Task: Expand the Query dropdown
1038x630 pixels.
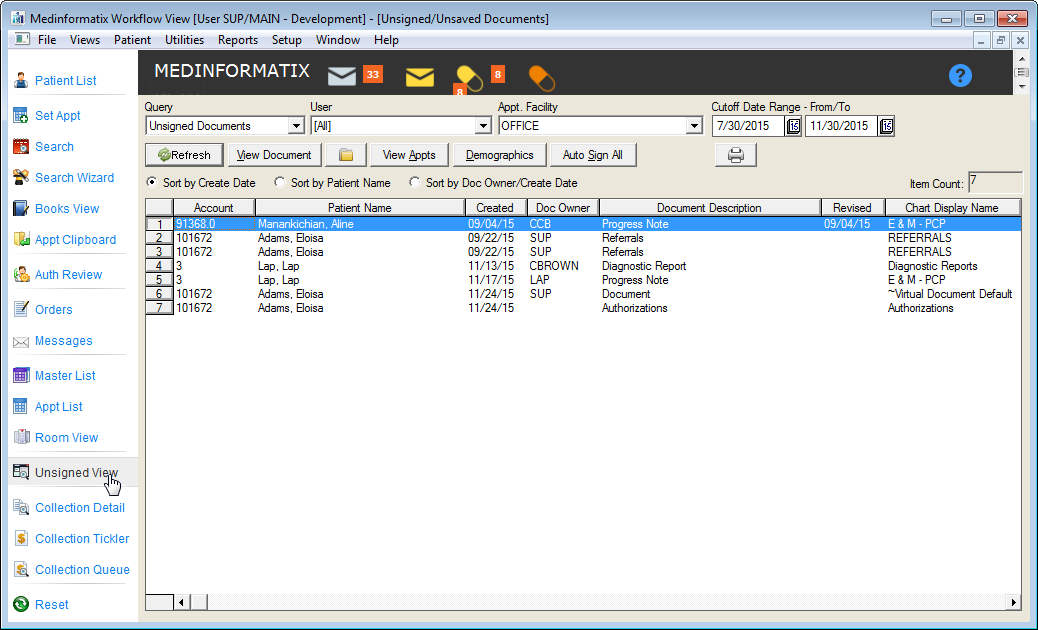Action: tap(296, 126)
